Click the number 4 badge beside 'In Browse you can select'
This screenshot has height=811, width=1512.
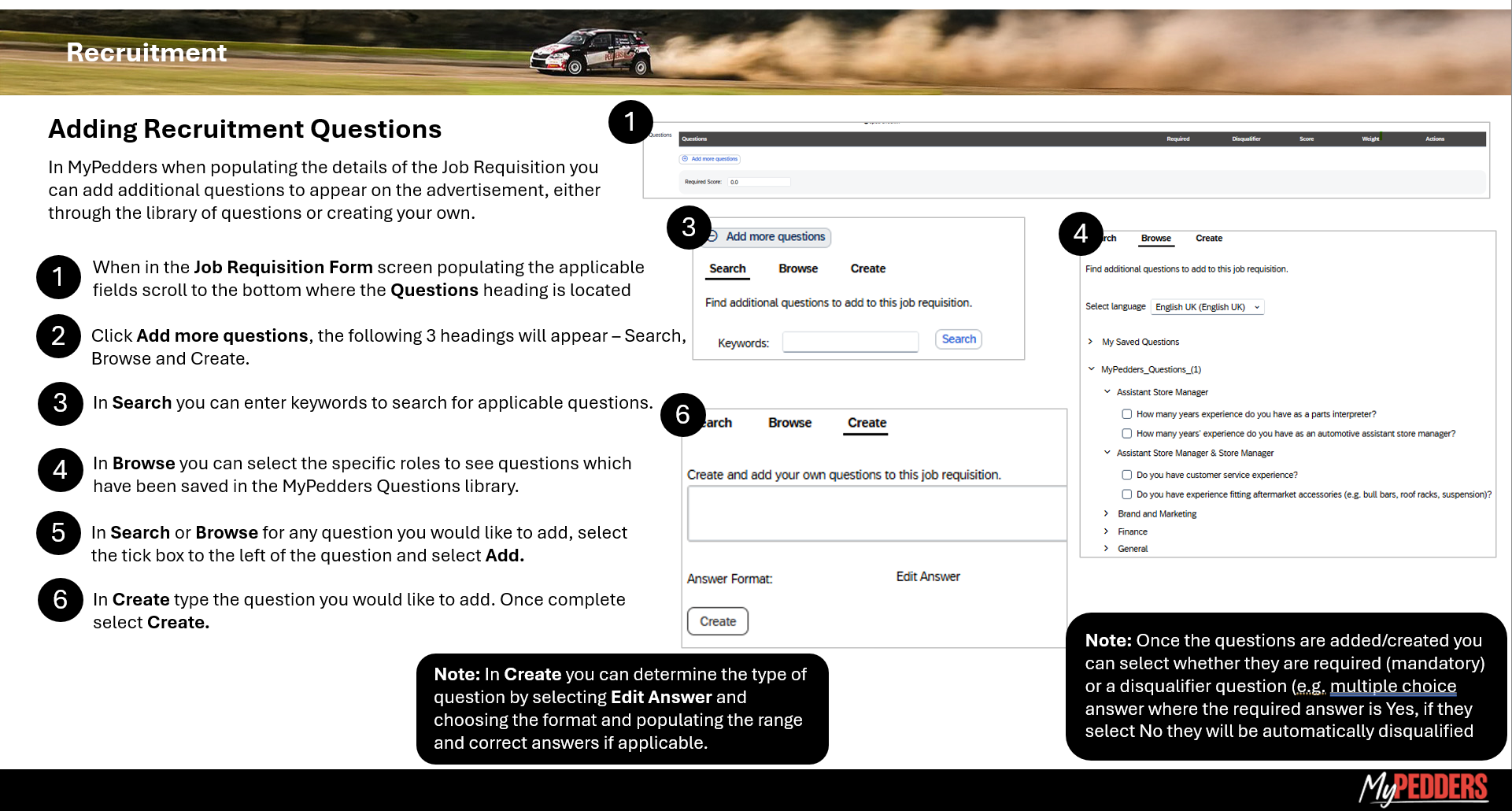coord(60,470)
